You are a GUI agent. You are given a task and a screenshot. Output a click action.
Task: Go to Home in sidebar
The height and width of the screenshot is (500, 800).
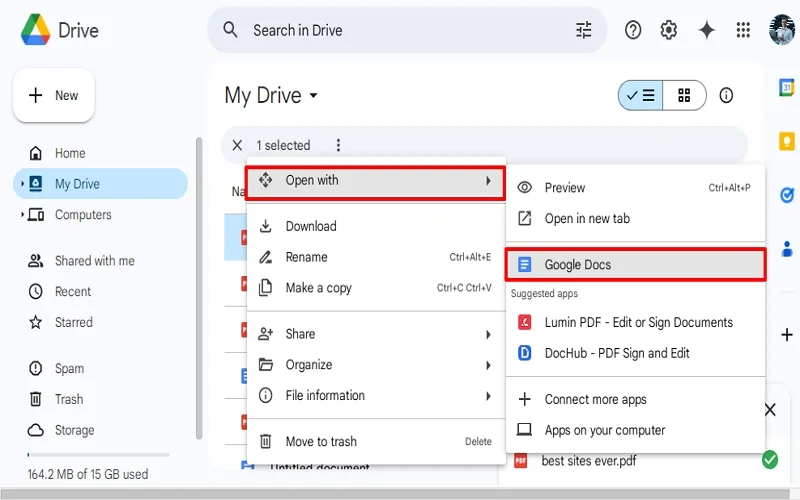coord(100,153)
